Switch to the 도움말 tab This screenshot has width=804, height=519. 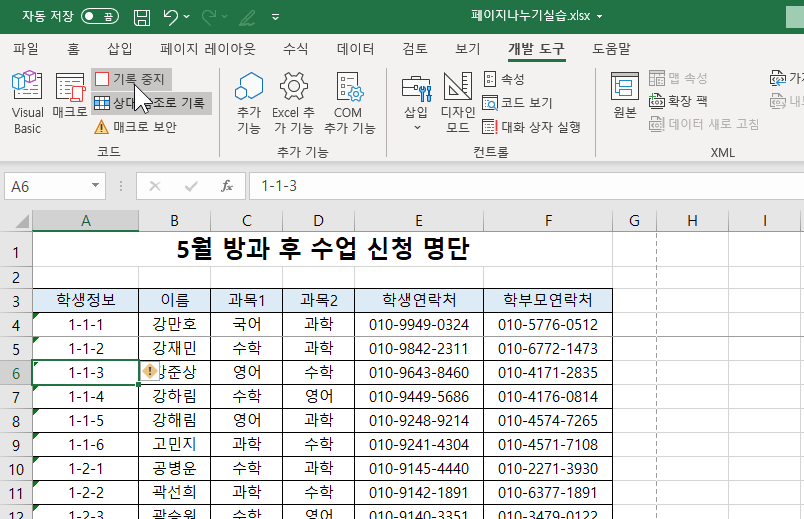coord(611,49)
